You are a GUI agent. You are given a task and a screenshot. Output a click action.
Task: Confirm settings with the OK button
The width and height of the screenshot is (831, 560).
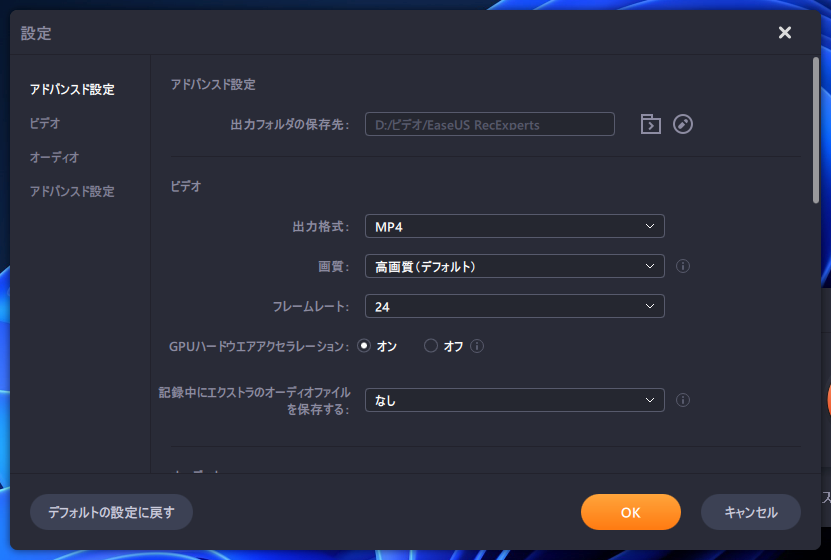[x=631, y=512]
